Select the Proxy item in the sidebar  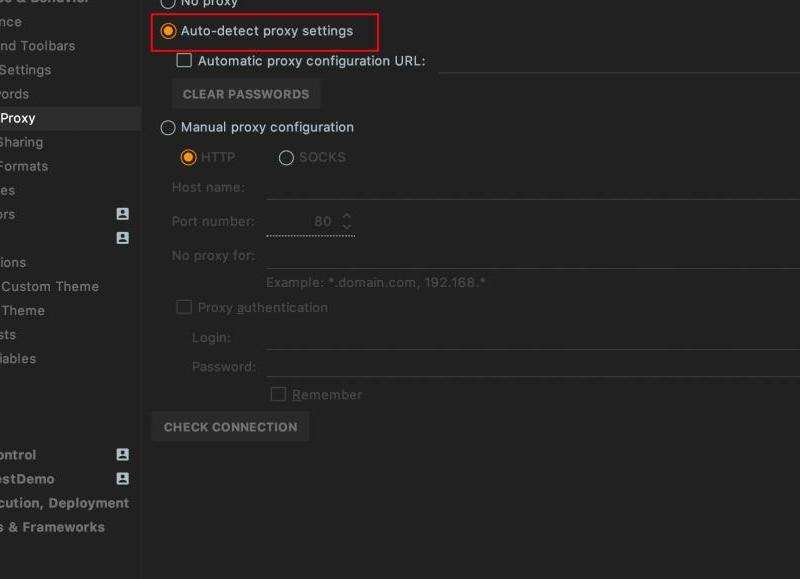coord(18,118)
